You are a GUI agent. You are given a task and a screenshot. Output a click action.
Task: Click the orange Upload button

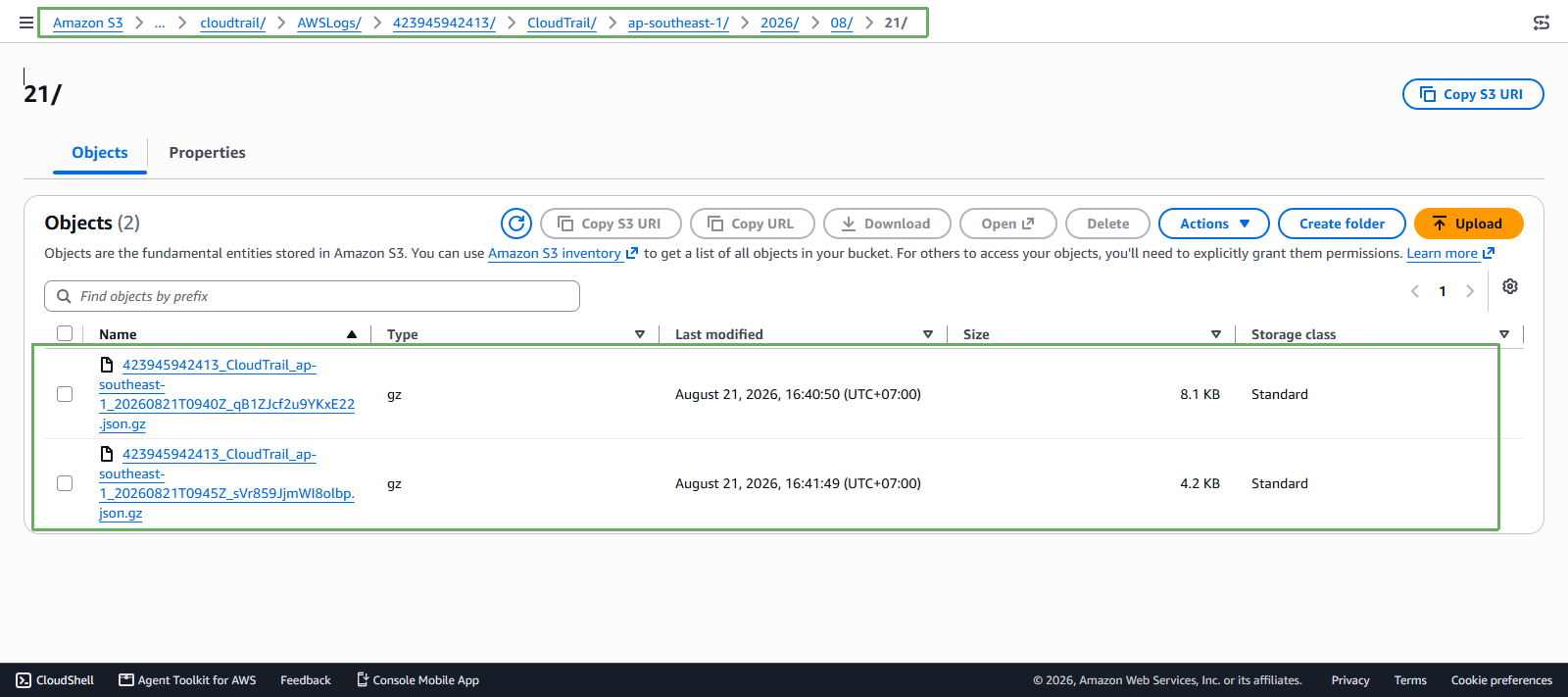pos(1468,224)
